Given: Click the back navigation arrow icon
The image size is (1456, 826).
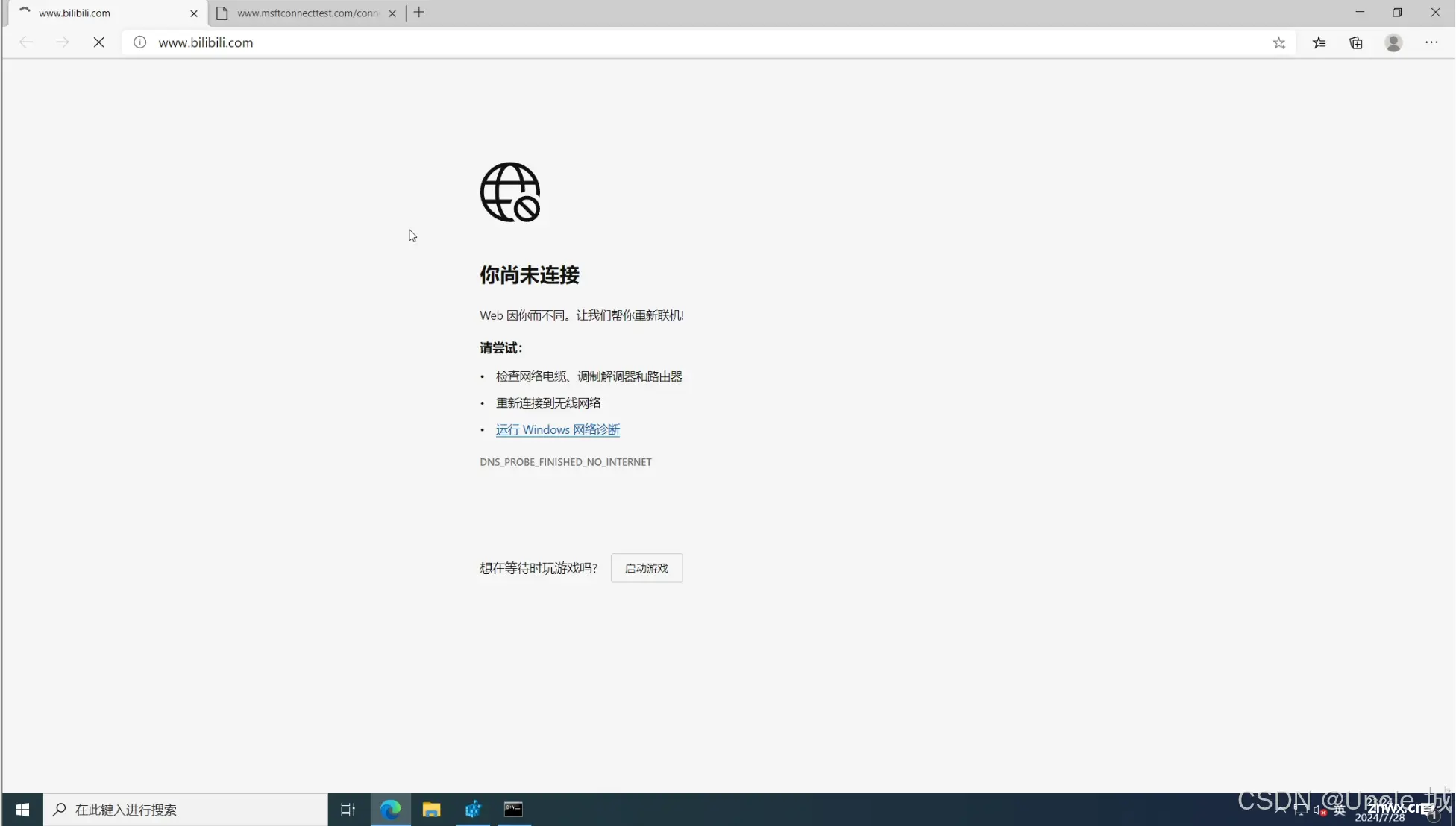Looking at the screenshot, I should pos(25,42).
